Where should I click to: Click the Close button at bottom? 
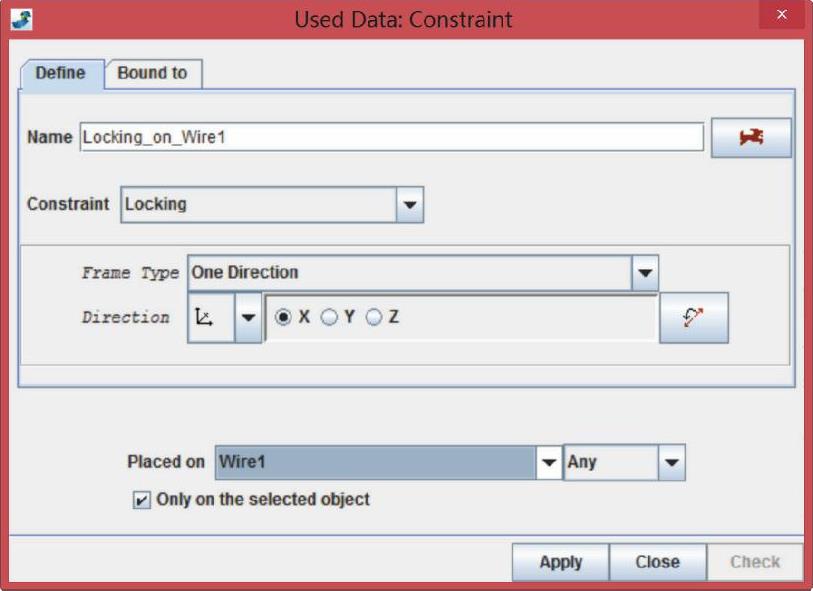tap(657, 562)
